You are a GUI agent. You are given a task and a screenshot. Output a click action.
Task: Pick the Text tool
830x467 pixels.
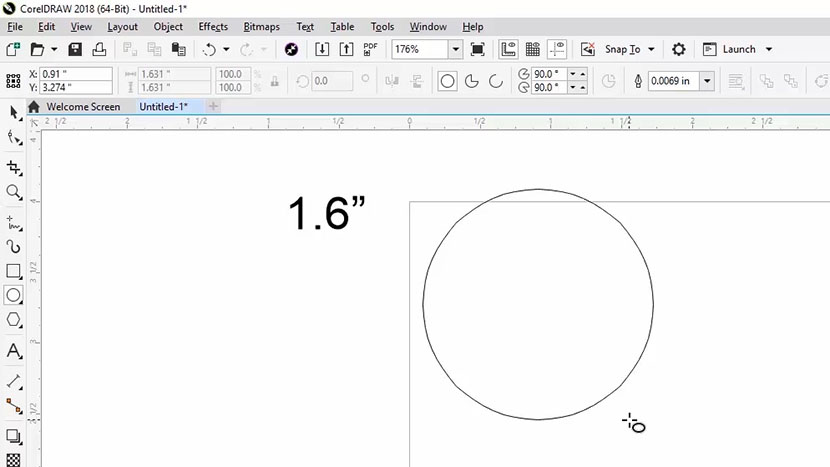click(x=14, y=351)
